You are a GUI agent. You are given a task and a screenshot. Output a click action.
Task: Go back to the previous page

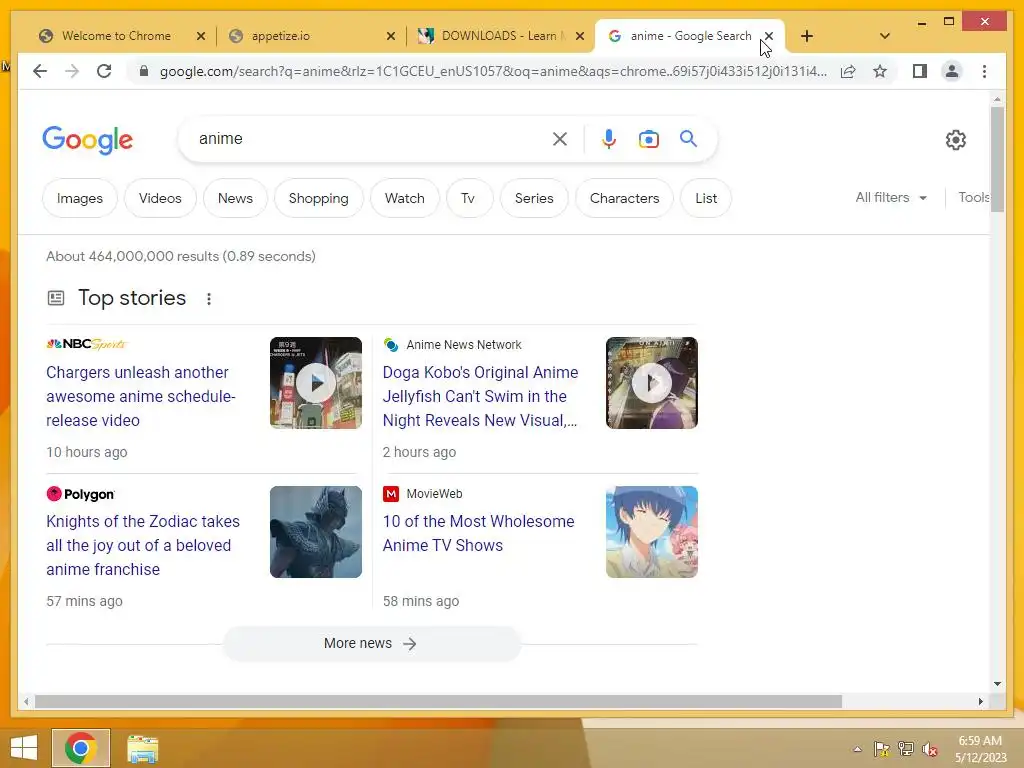pyautogui.click(x=40, y=71)
